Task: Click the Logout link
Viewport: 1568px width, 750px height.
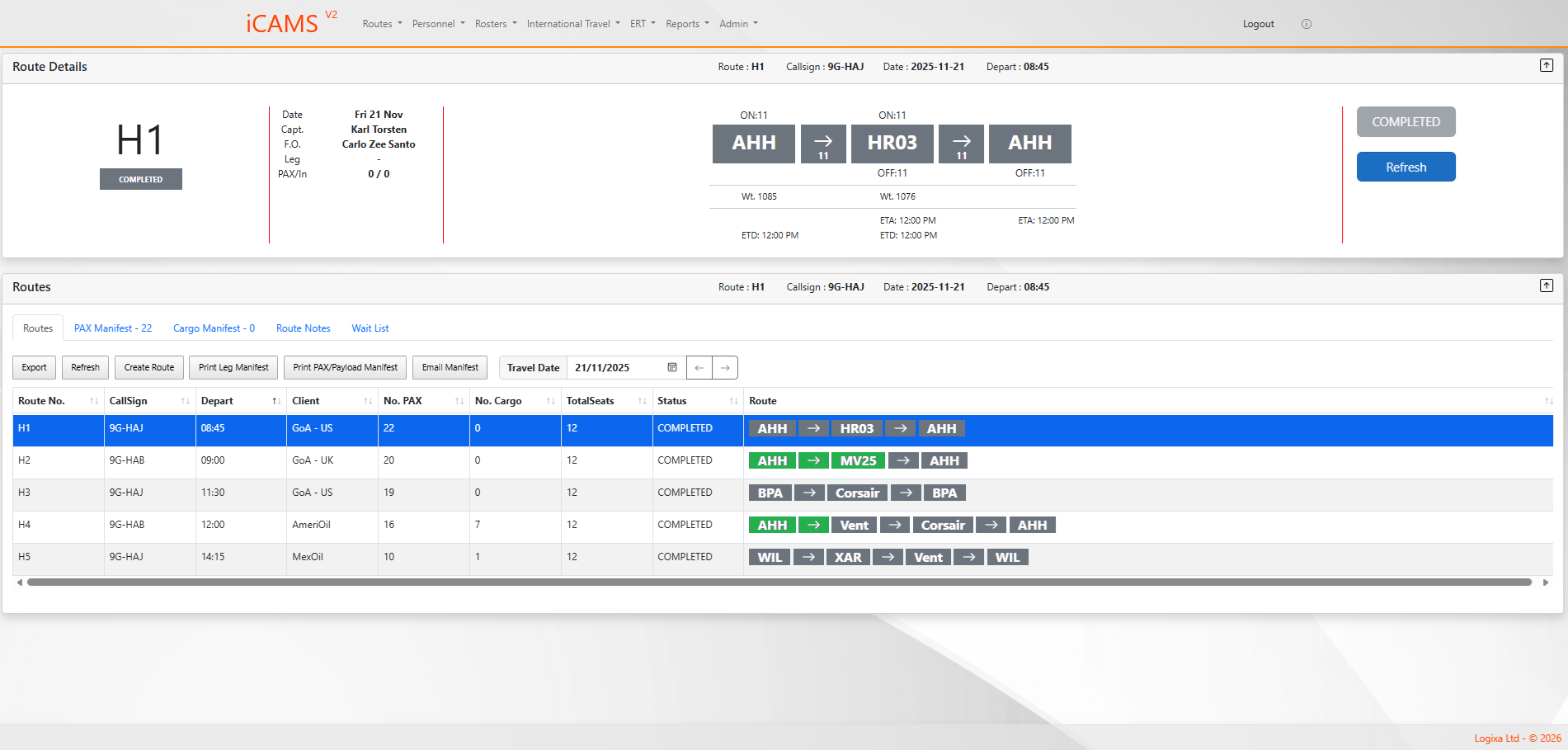Action: tap(1258, 24)
